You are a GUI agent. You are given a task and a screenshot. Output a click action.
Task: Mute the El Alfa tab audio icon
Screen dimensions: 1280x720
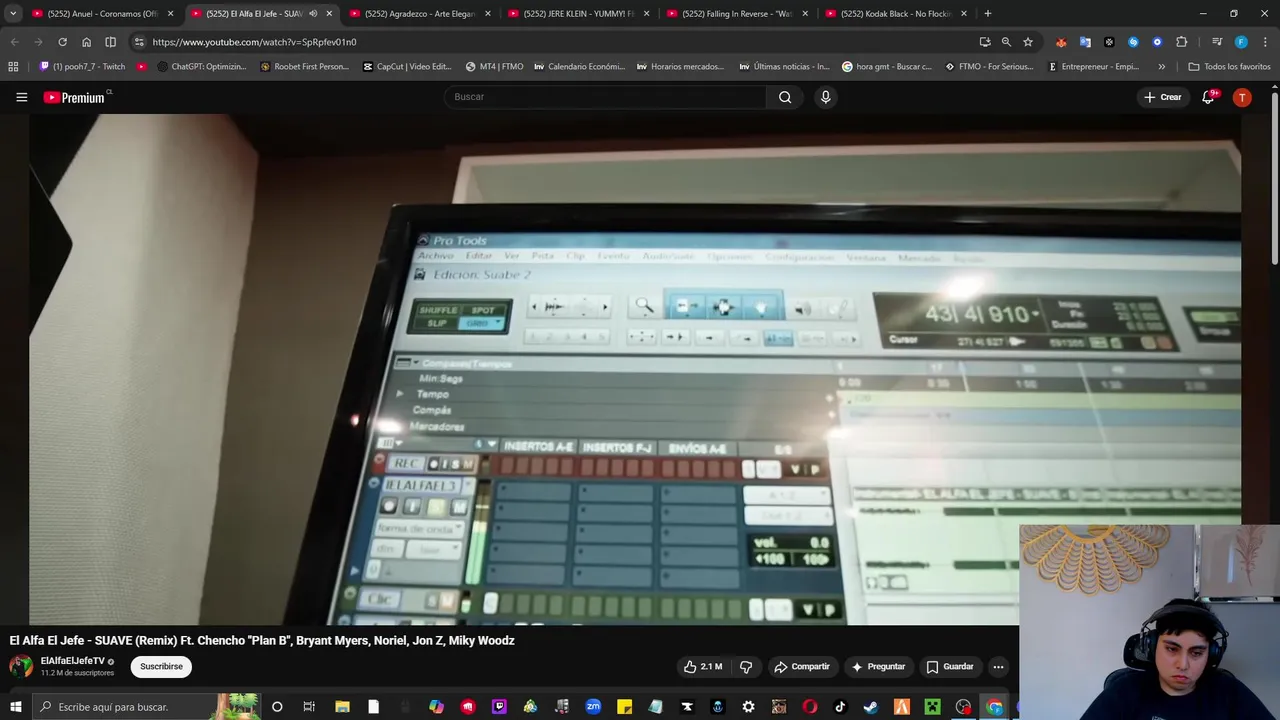pyautogui.click(x=313, y=14)
